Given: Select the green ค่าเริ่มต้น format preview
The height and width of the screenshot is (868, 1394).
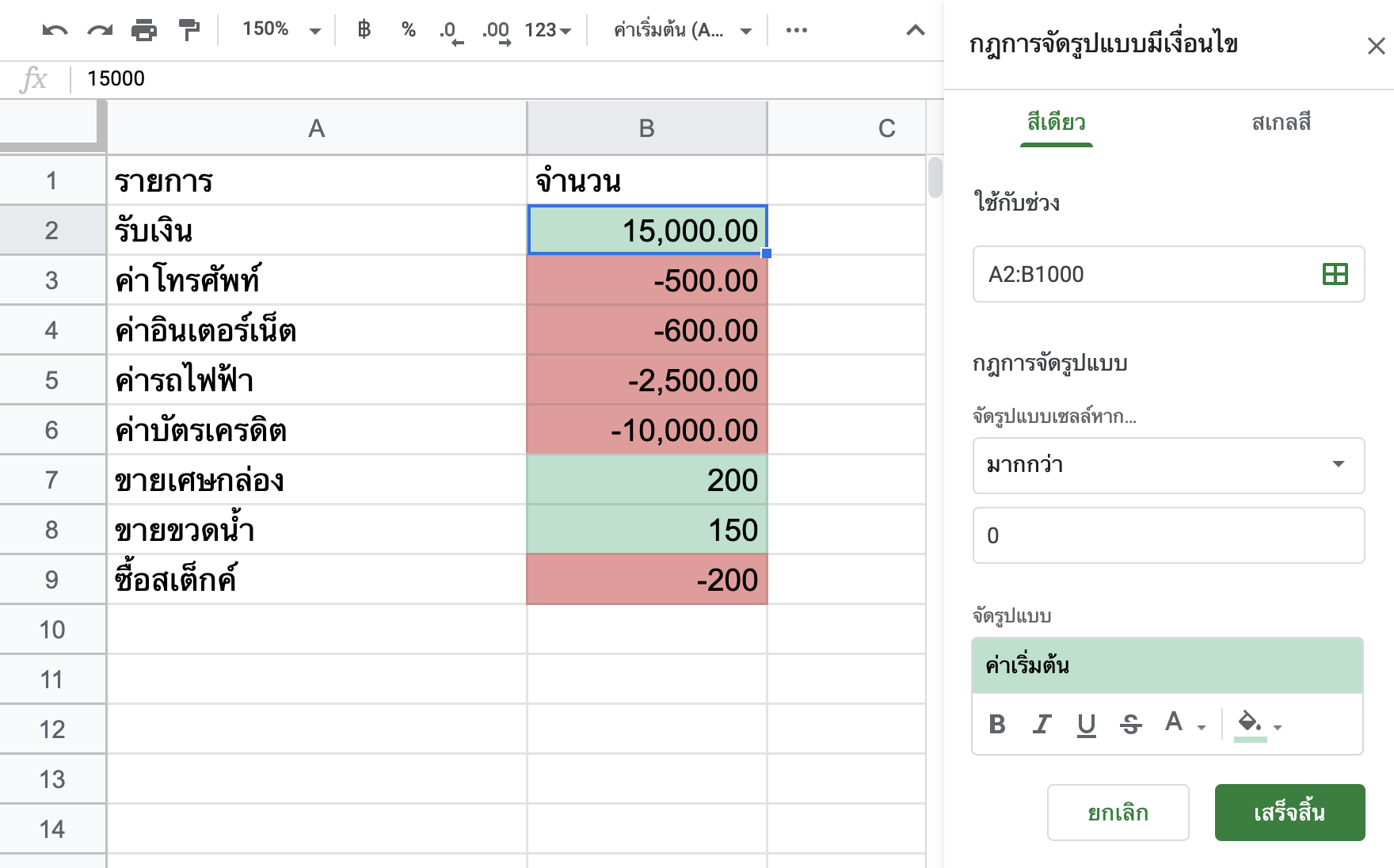Looking at the screenshot, I should pos(1167,665).
